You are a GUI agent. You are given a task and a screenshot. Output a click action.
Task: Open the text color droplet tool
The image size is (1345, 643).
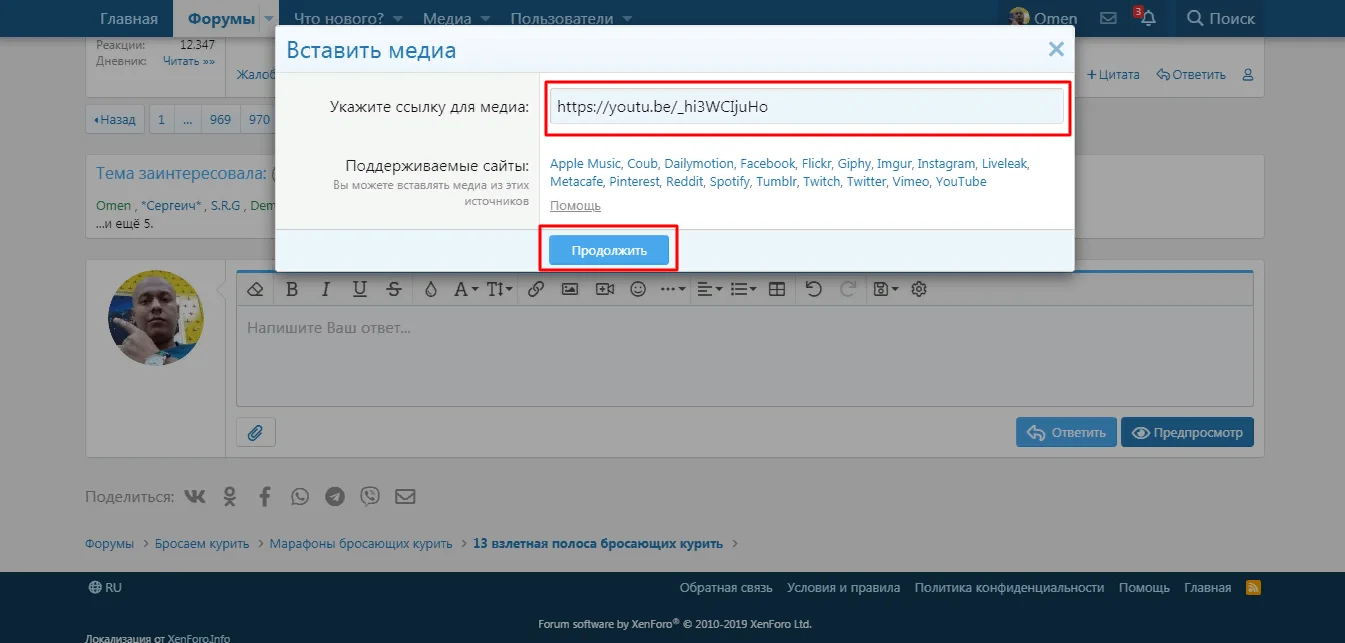pos(431,289)
